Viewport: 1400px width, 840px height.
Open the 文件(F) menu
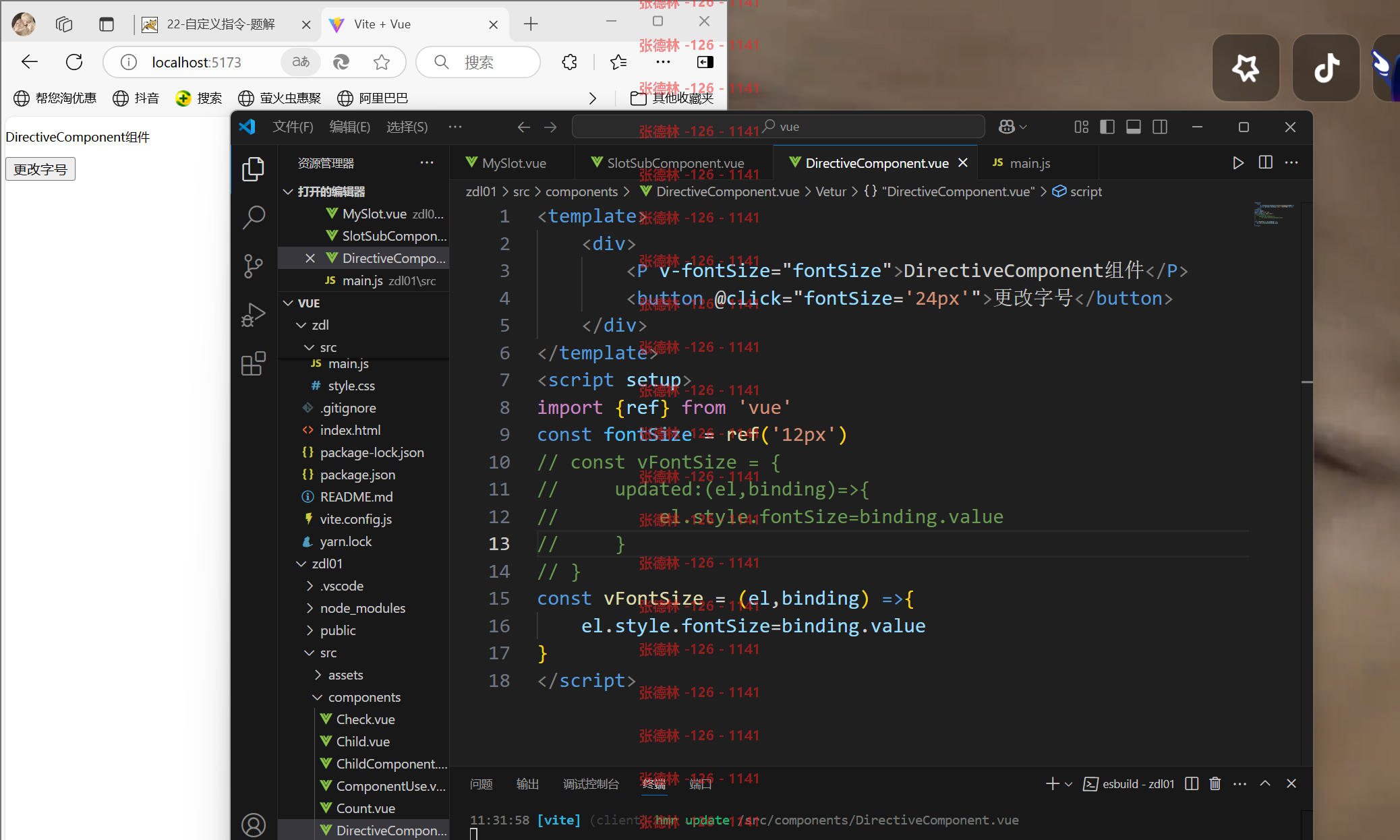[293, 127]
